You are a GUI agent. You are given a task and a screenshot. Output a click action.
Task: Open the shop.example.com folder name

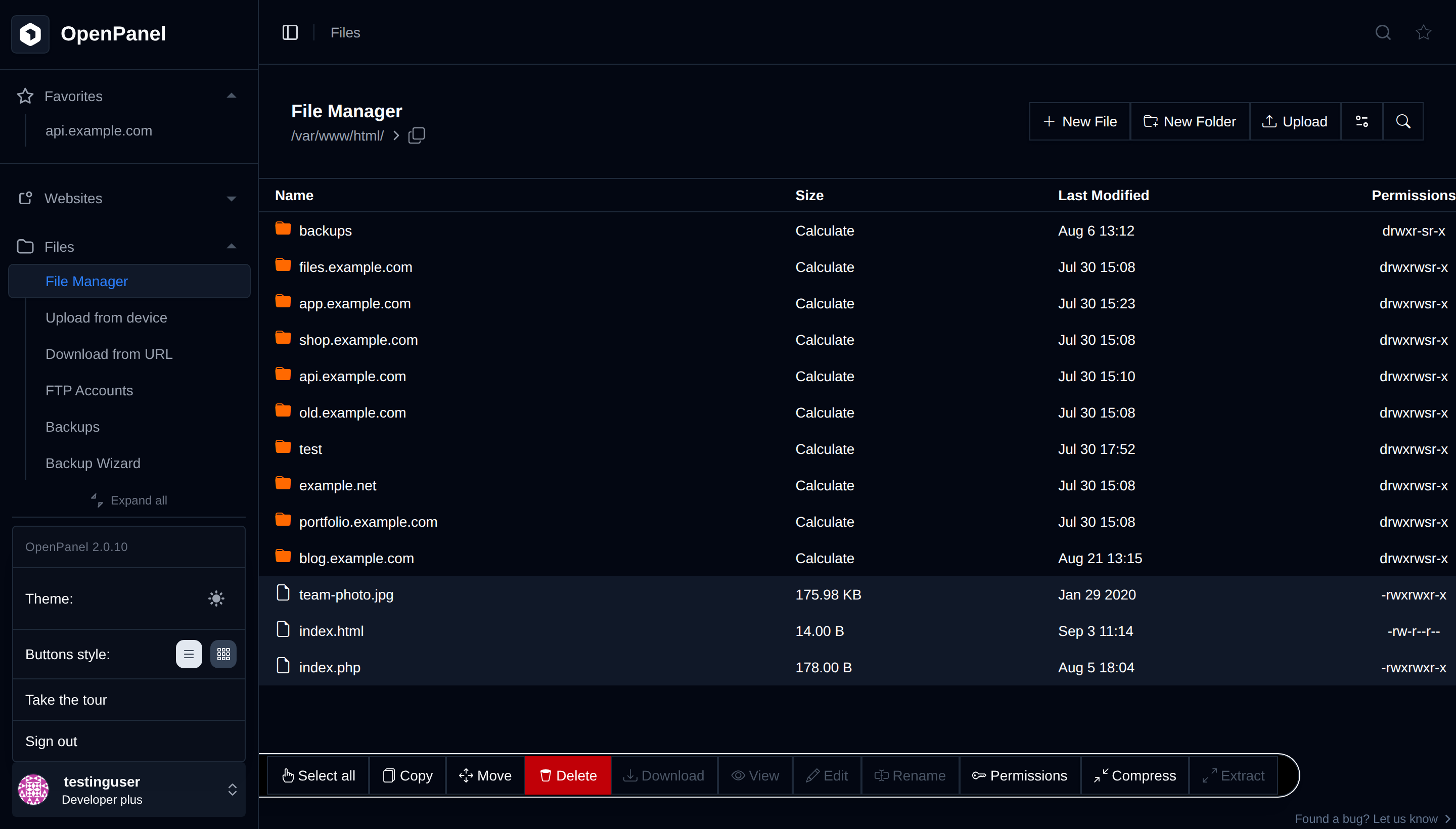point(358,340)
